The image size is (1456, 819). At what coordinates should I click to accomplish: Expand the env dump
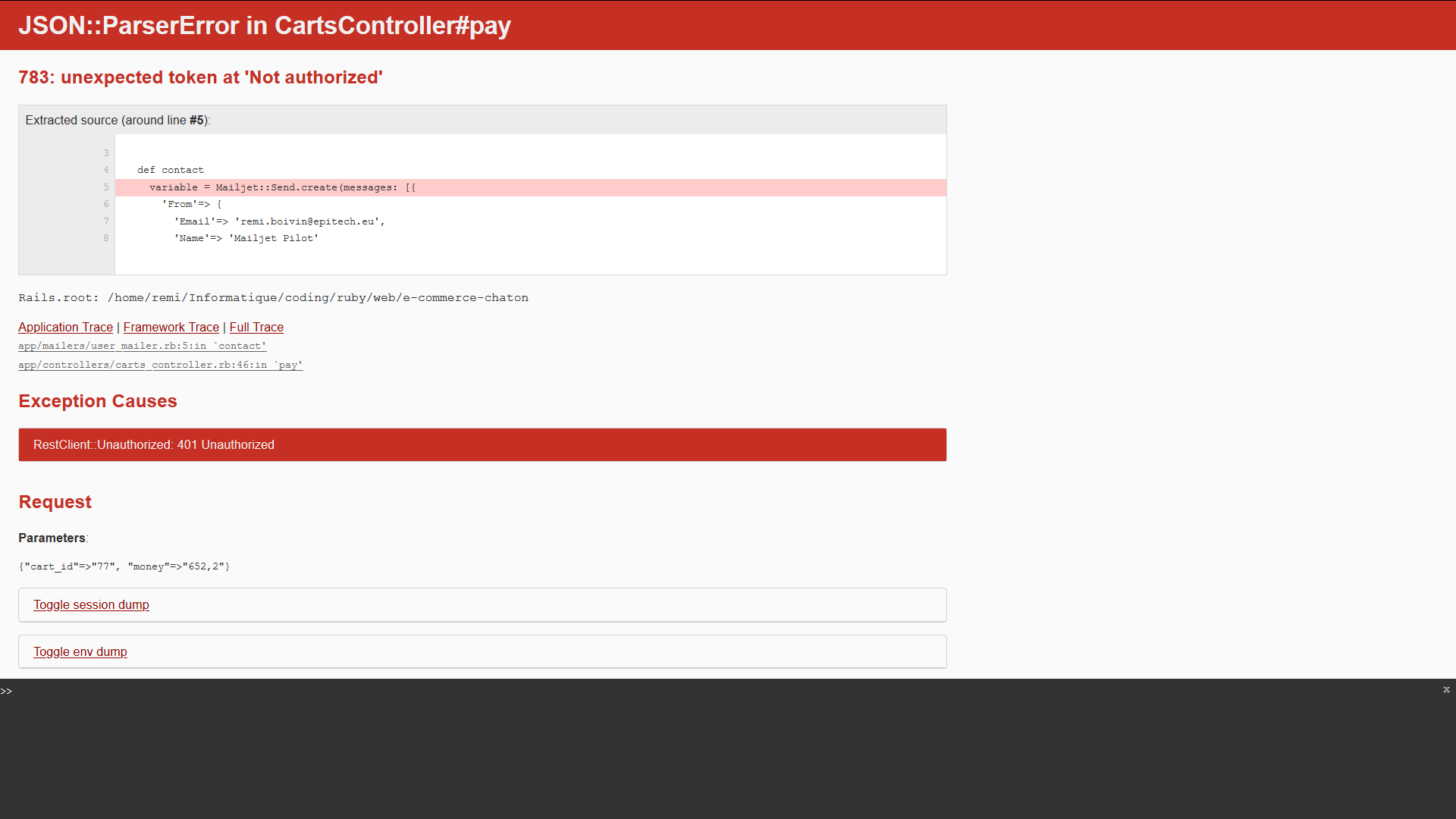(80, 651)
